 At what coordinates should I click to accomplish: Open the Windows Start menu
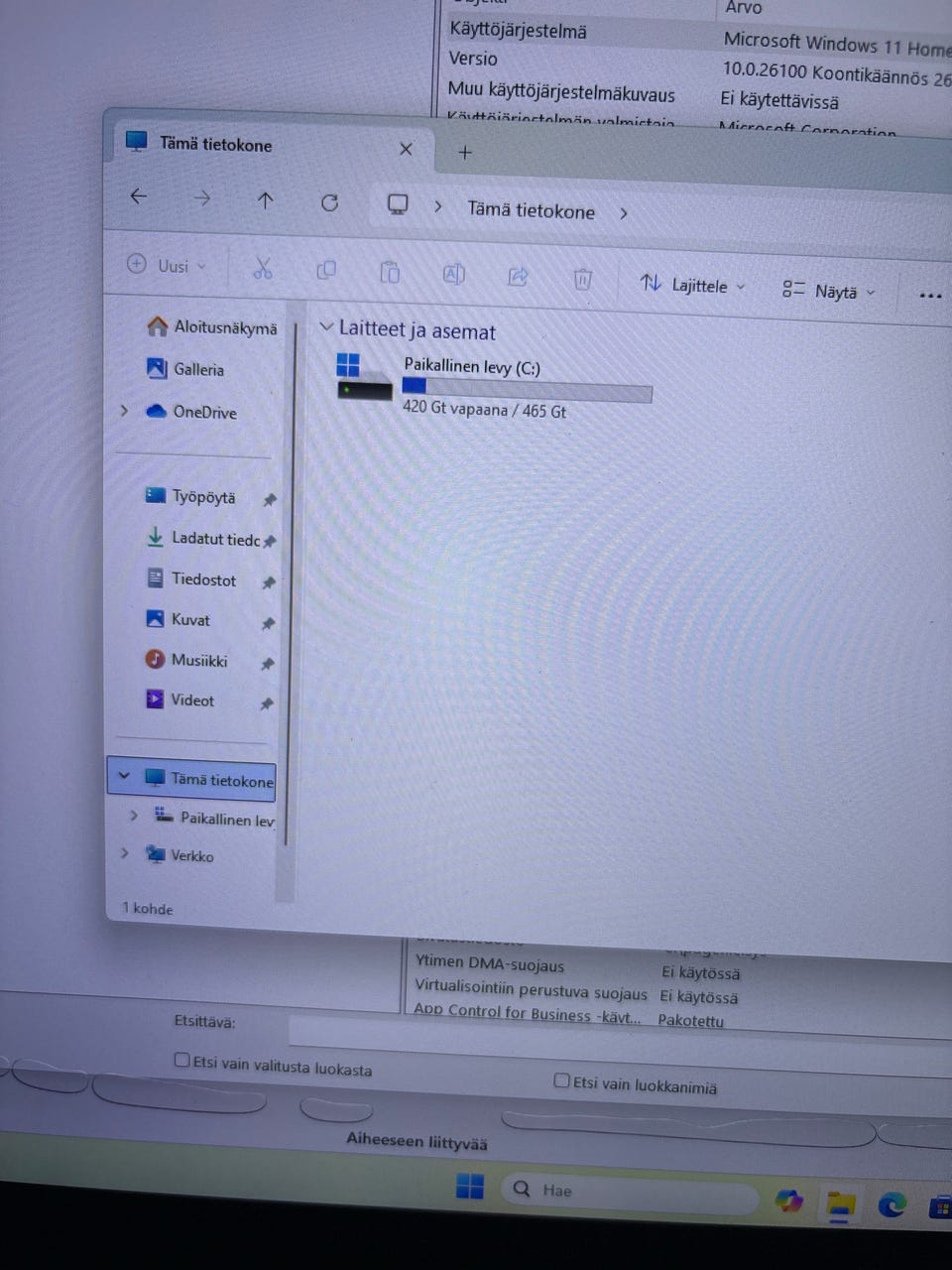[x=470, y=1187]
